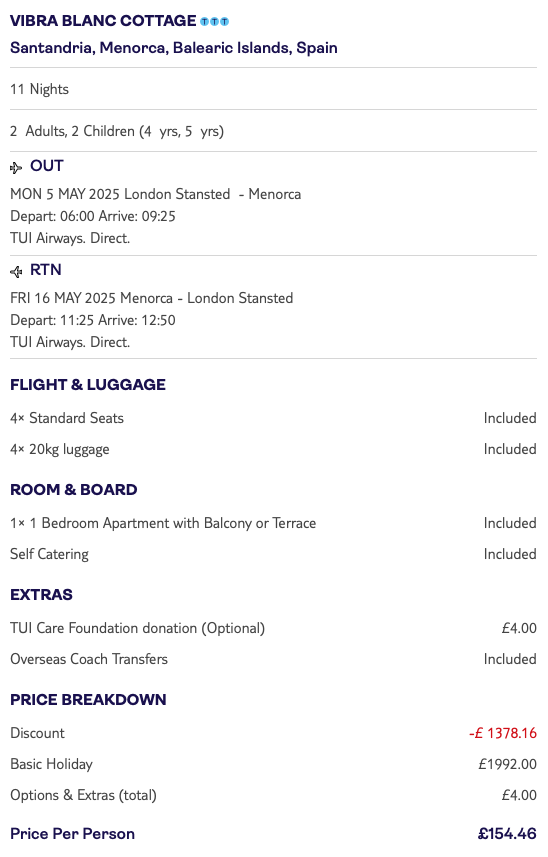Click the TUI T-rating icons beside hotel name
The height and width of the screenshot is (857, 548).
coord(214,22)
